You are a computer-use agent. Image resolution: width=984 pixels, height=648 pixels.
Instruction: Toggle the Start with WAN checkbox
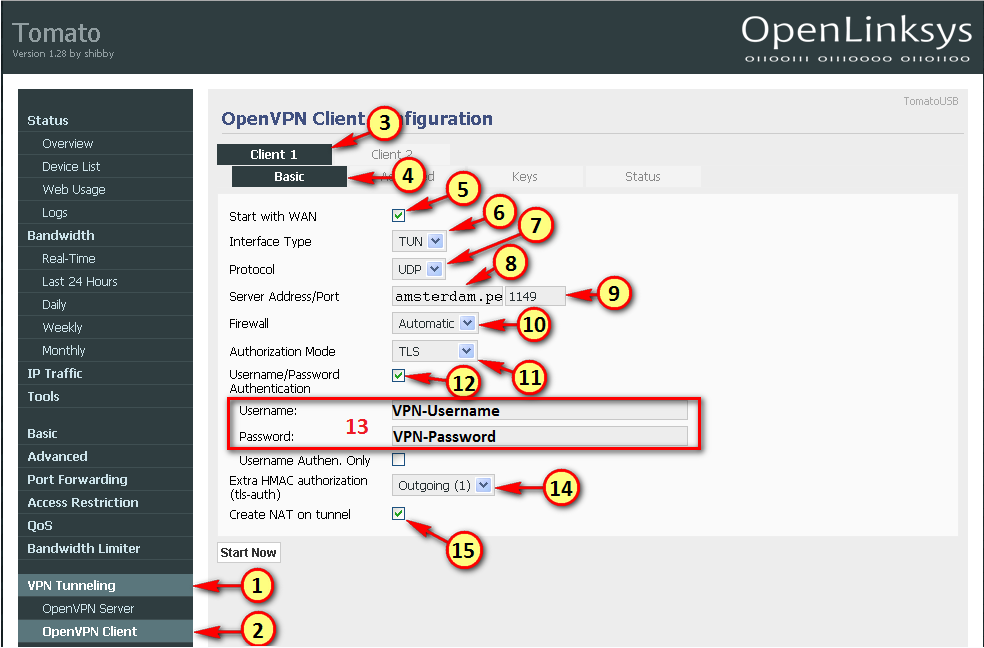point(398,216)
